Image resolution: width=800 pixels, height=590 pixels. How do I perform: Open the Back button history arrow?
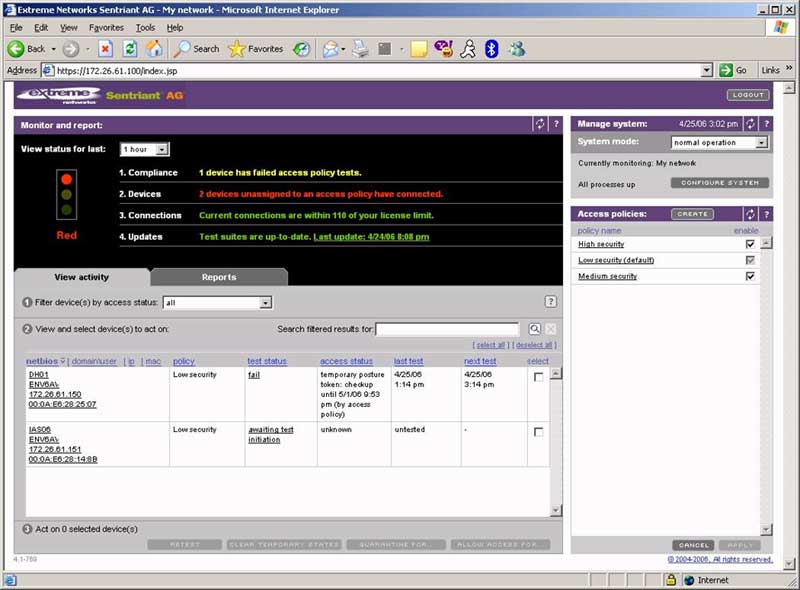54,49
